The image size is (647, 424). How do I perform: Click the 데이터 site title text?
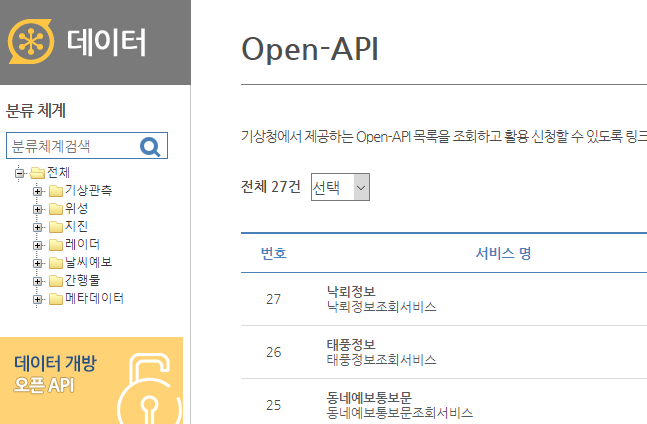[x=106, y=42]
